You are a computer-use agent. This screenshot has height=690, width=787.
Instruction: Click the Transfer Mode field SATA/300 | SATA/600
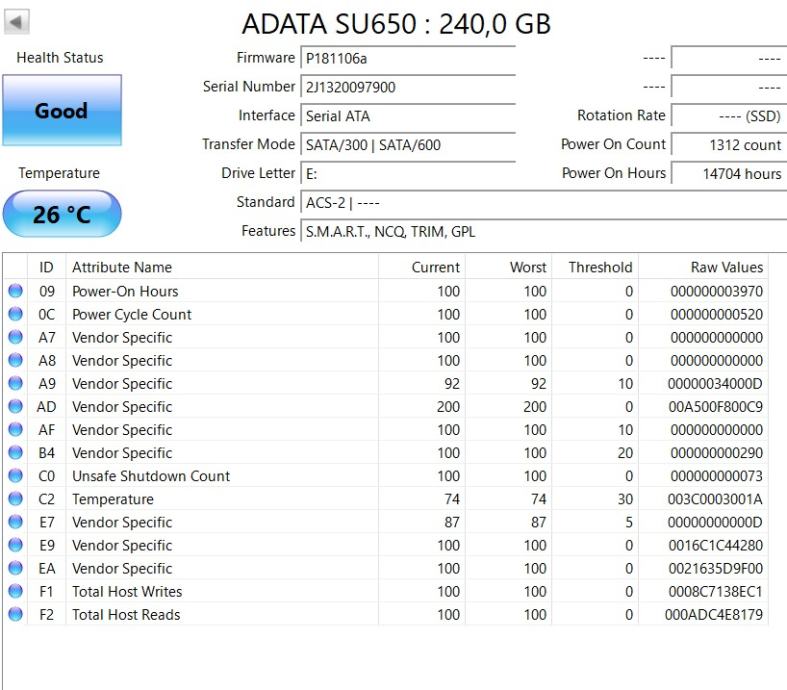pos(408,145)
